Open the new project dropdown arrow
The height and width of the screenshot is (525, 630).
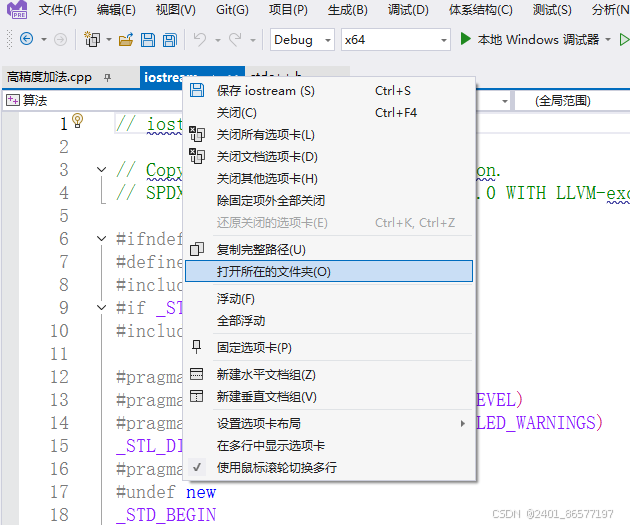click(x=109, y=39)
